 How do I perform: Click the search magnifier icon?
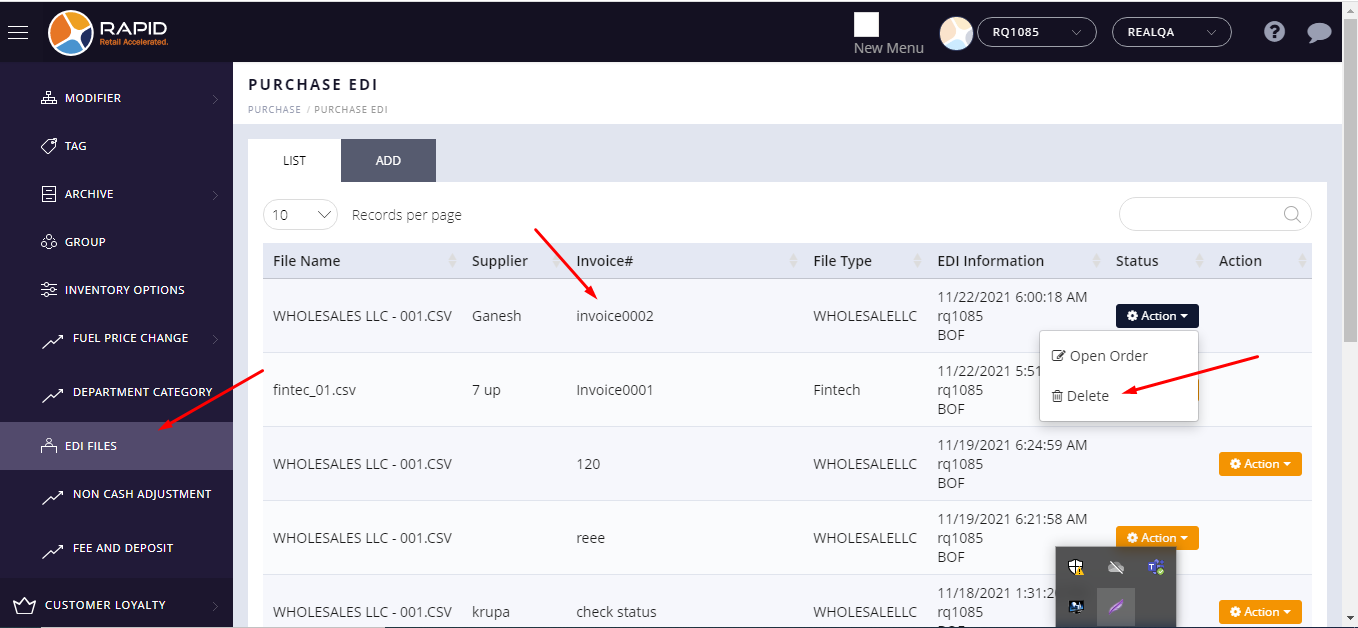[x=1292, y=214]
